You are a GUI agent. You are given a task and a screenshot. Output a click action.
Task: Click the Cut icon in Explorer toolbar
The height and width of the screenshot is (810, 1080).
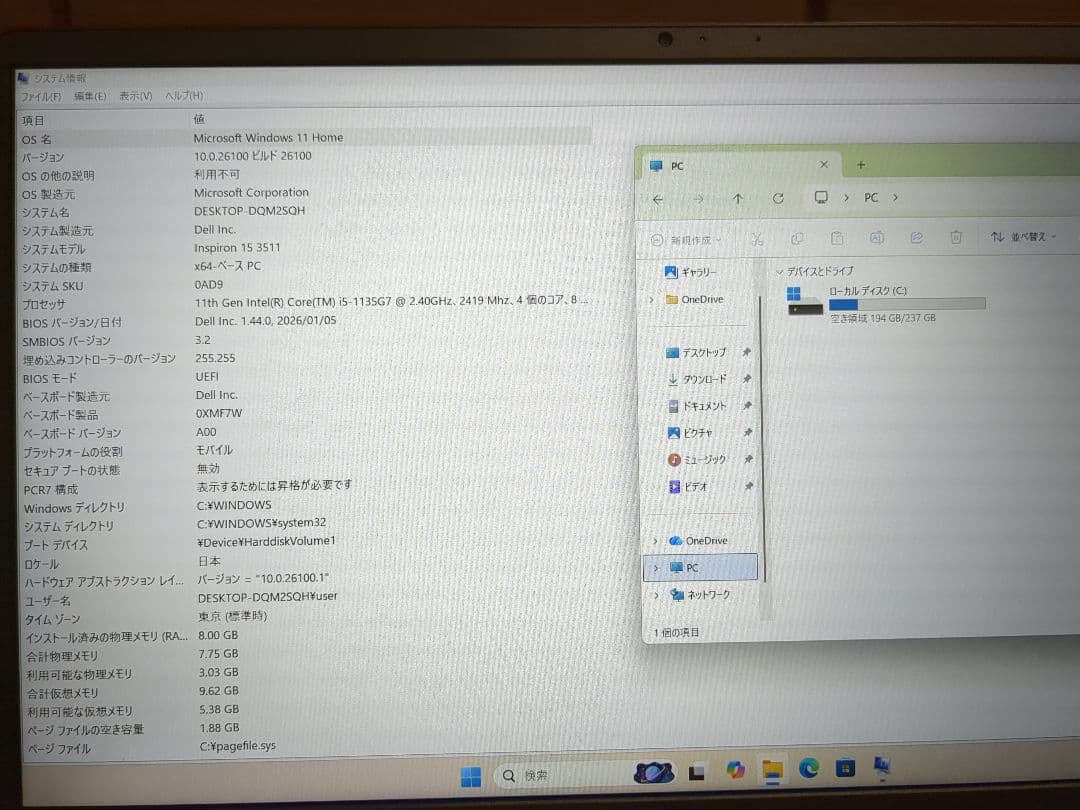(x=757, y=237)
